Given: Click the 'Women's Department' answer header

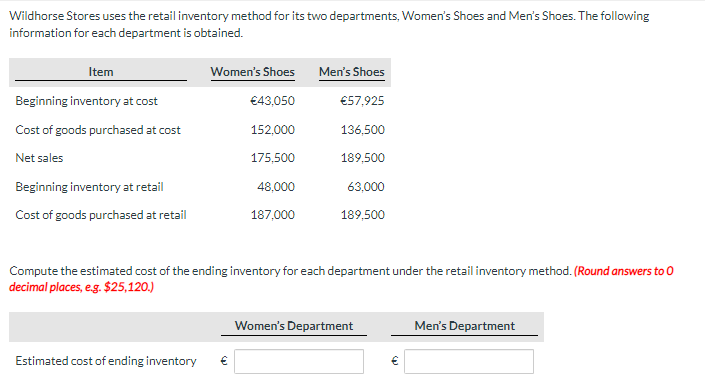Looking at the screenshot, I should pyautogui.click(x=294, y=326).
